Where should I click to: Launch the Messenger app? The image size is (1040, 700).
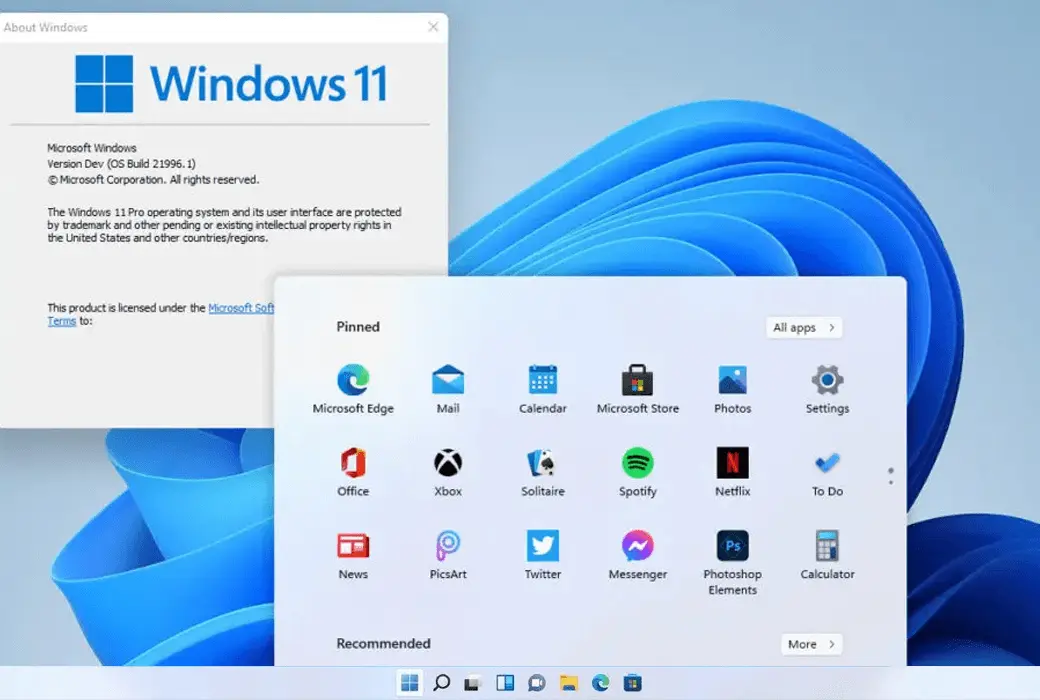click(x=637, y=555)
